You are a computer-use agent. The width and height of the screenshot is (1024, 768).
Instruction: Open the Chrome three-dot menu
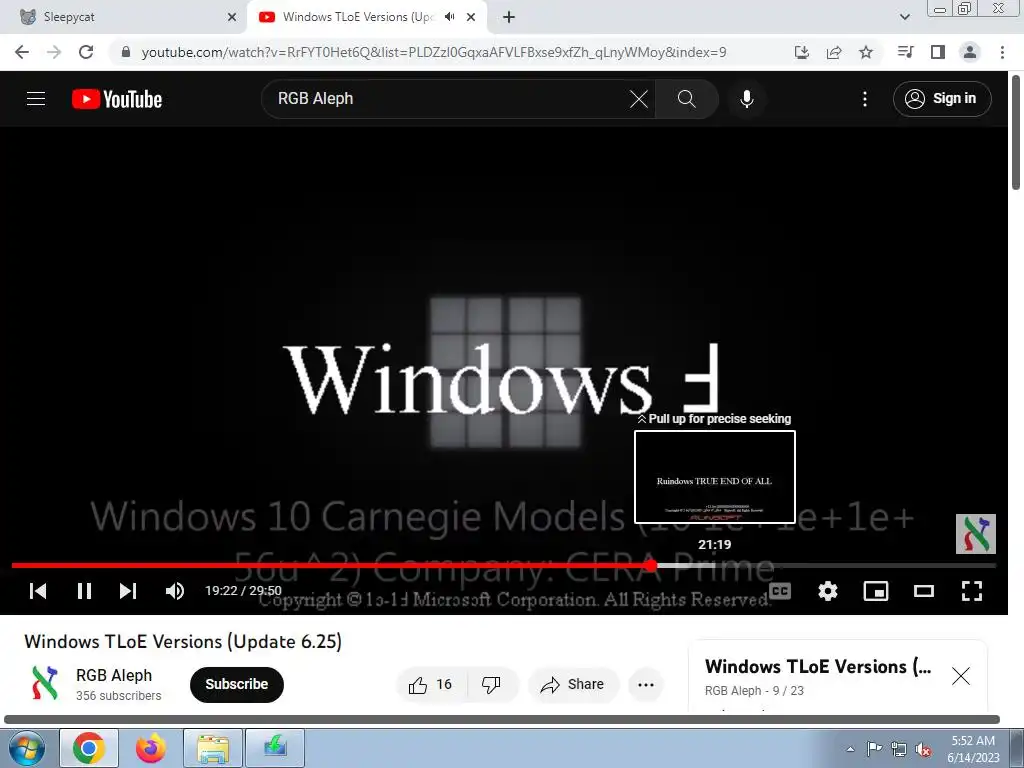point(1002,52)
